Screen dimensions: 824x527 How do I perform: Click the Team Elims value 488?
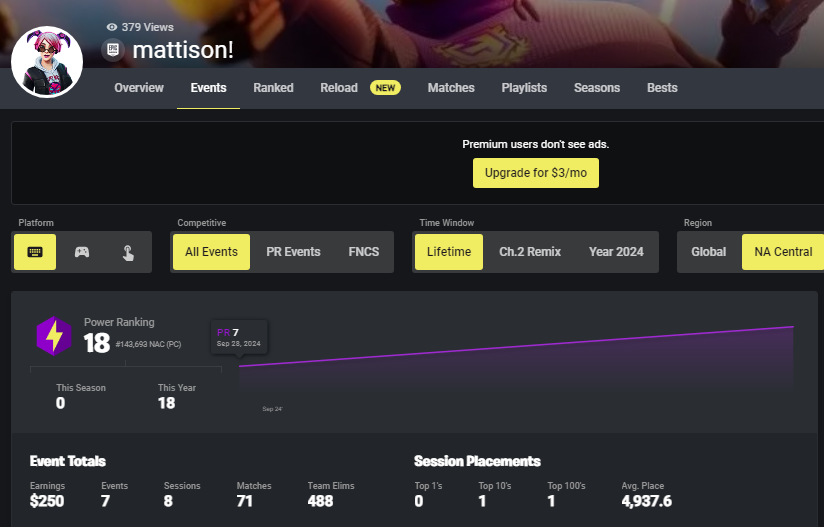pos(321,501)
